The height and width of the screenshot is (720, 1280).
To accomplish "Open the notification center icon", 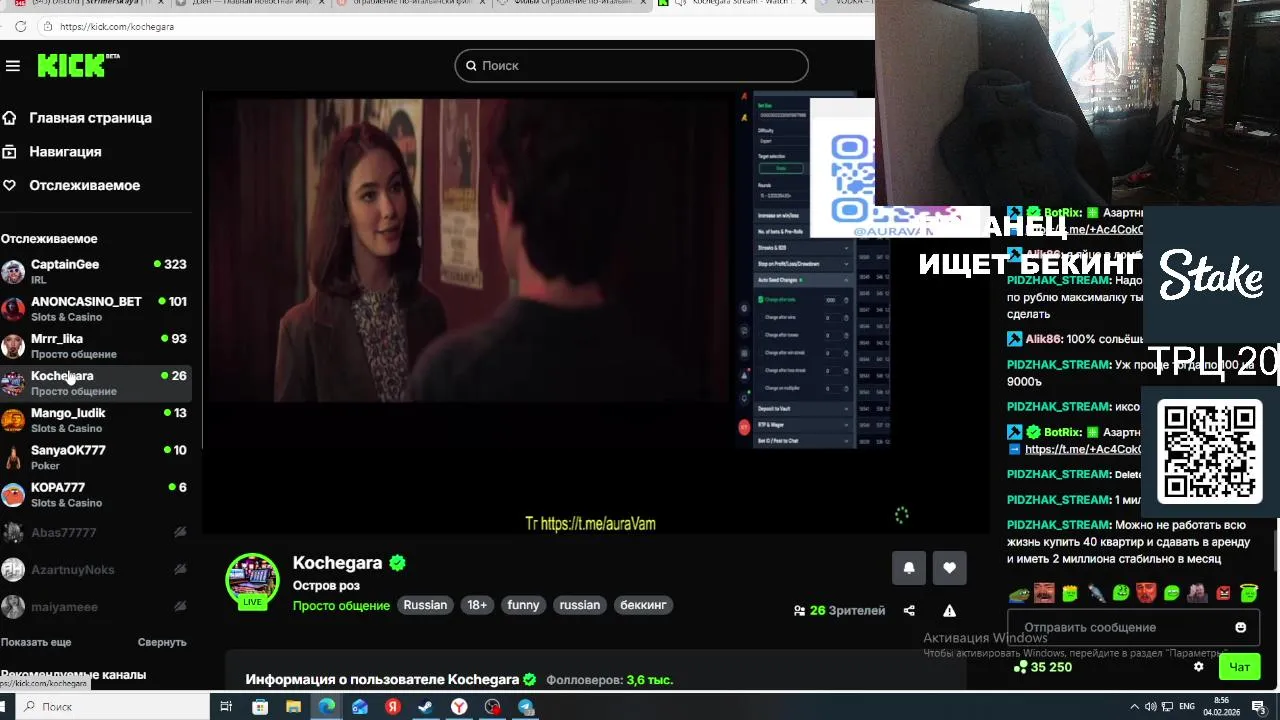I will [1259, 707].
